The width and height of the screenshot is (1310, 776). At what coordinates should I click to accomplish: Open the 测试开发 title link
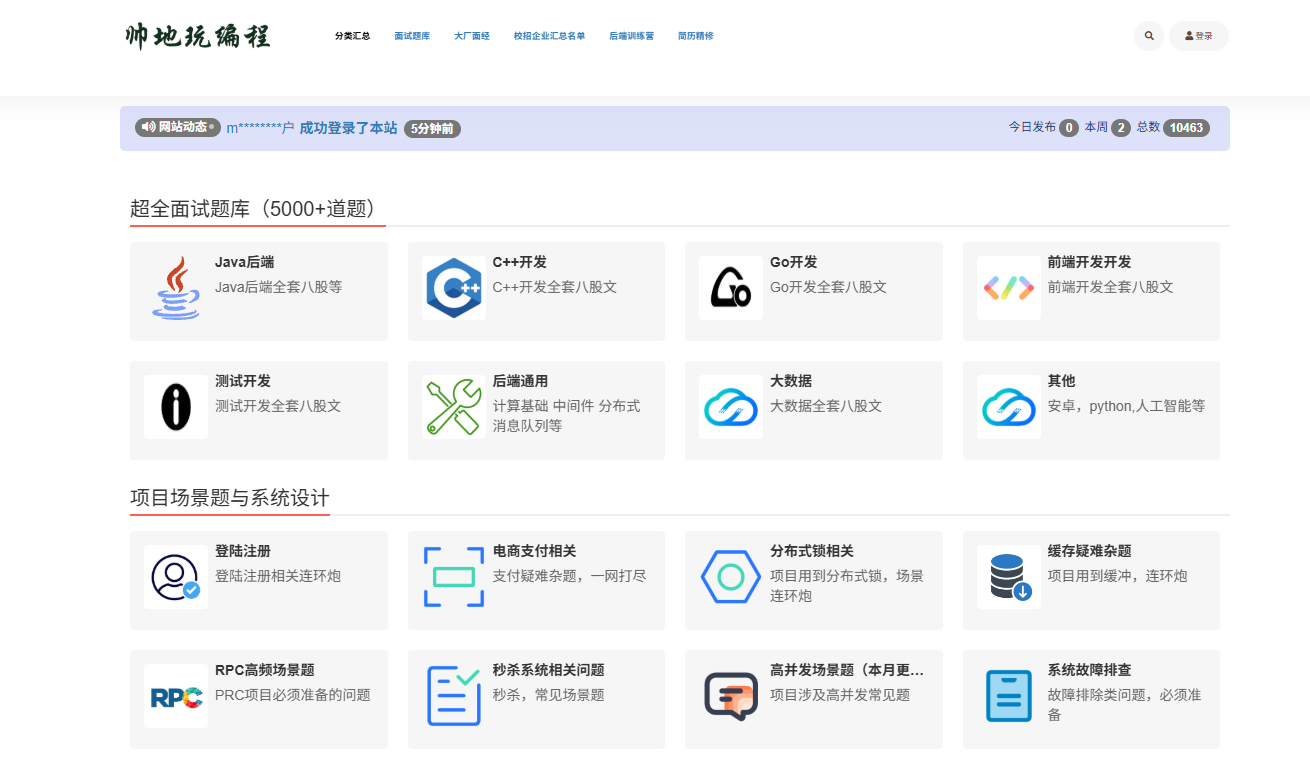click(243, 381)
